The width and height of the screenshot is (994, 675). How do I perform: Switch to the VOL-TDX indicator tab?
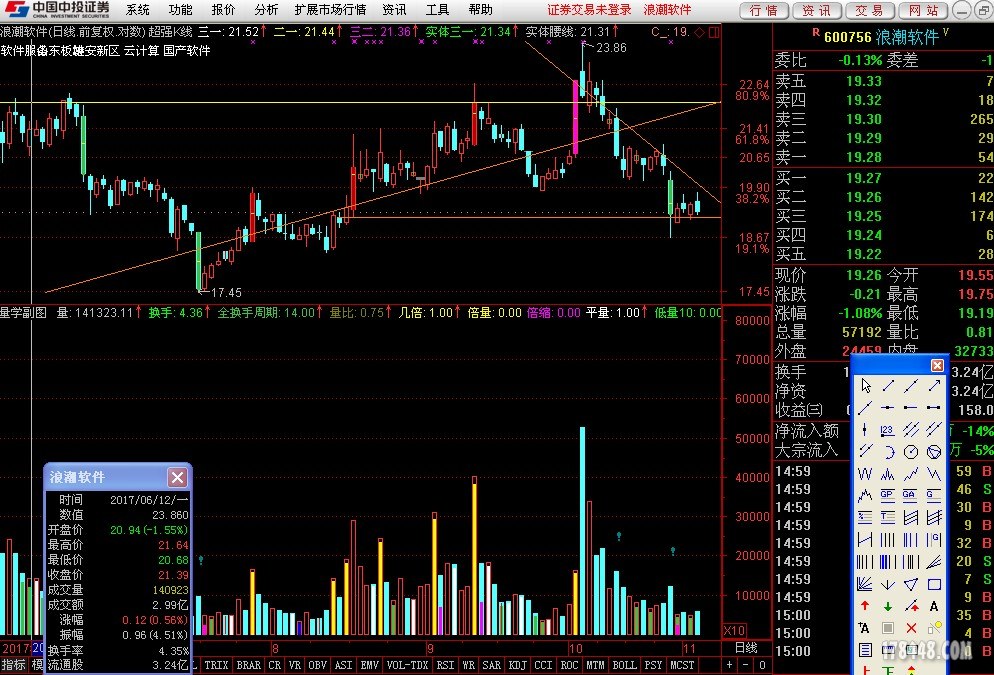tap(408, 665)
